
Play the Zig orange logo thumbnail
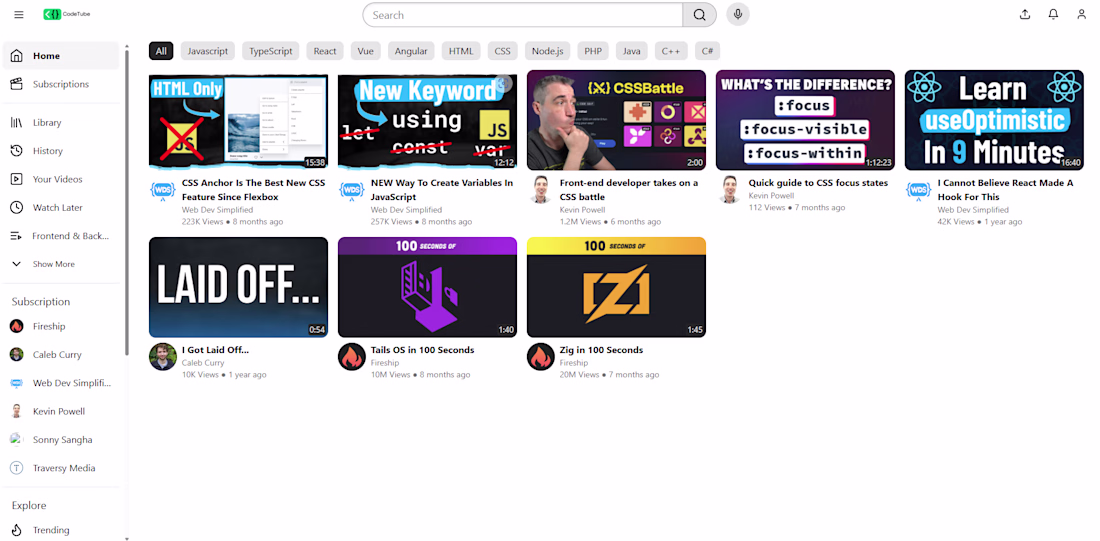(616, 287)
